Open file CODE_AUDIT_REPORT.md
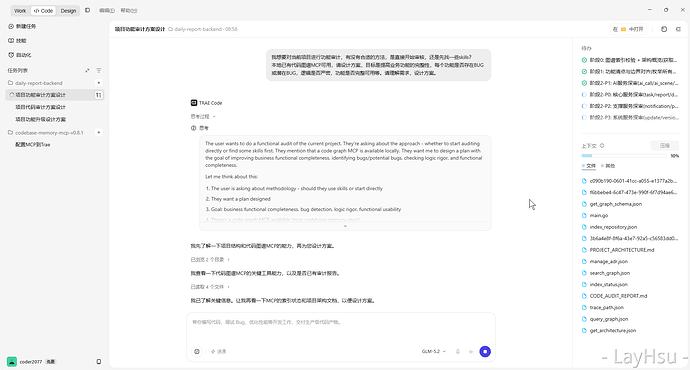The image size is (690, 370). click(614, 296)
